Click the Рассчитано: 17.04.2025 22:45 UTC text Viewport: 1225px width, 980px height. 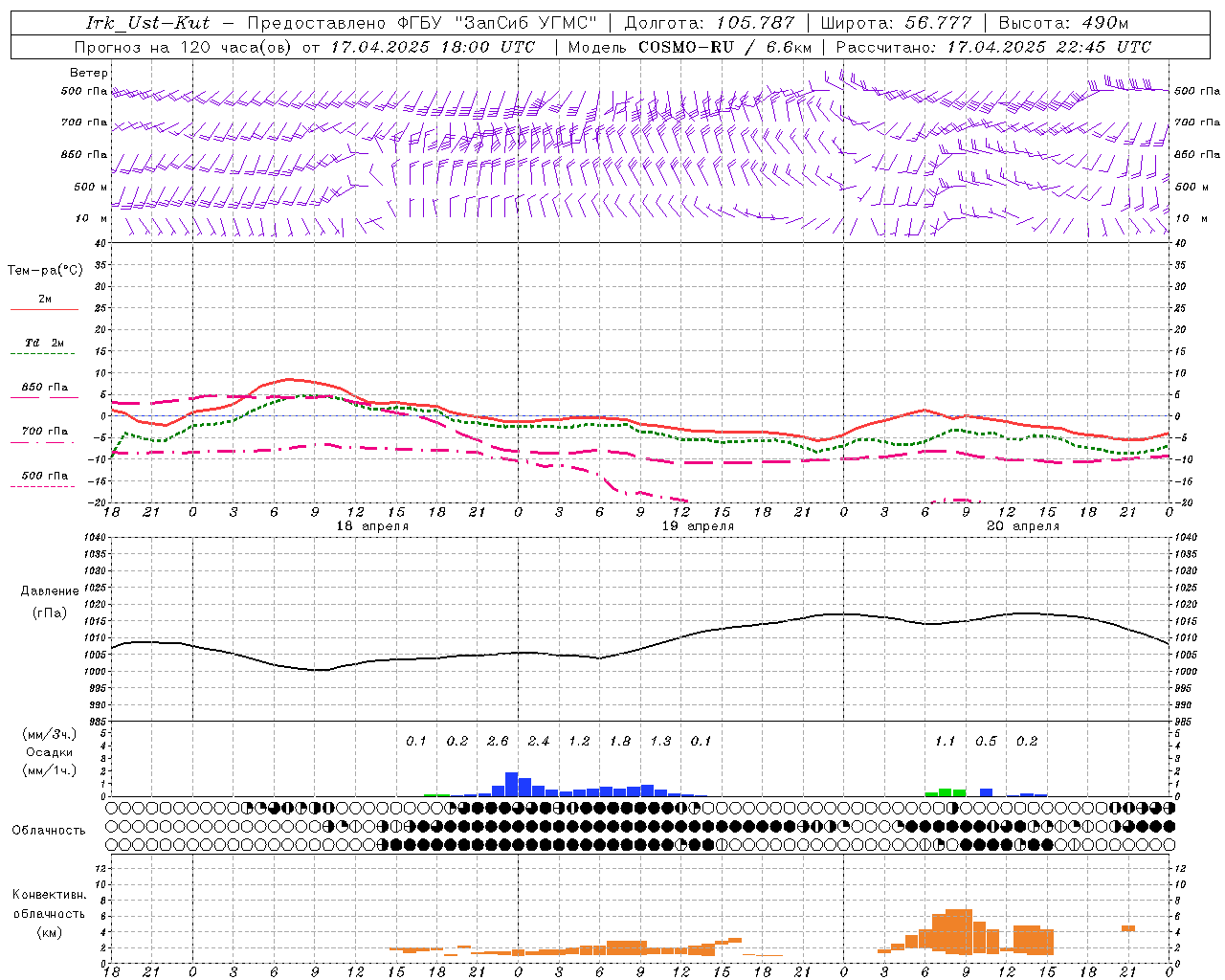pos(993,47)
